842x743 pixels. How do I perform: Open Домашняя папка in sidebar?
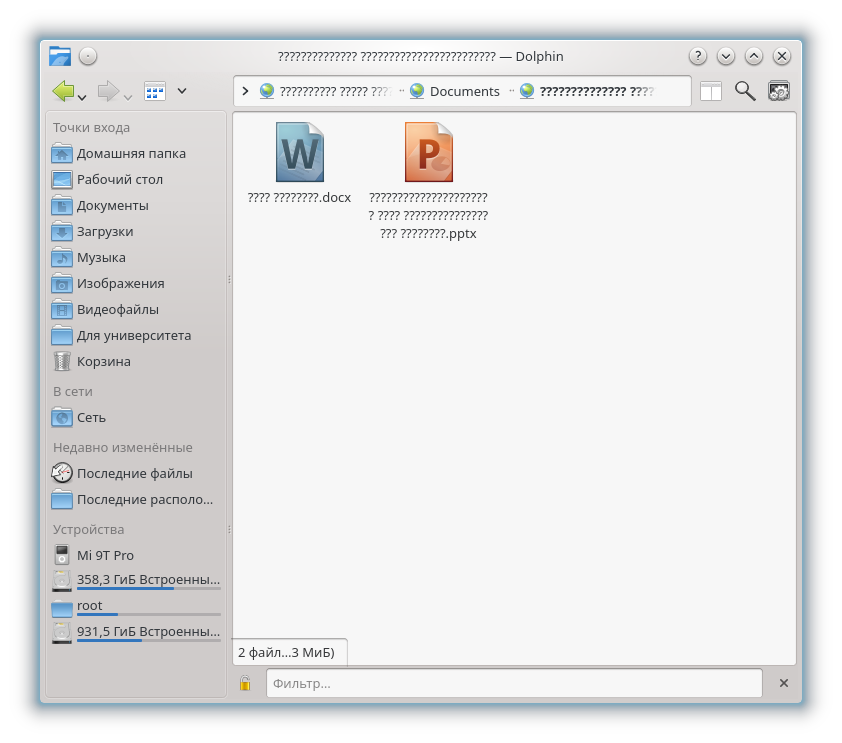(130, 154)
